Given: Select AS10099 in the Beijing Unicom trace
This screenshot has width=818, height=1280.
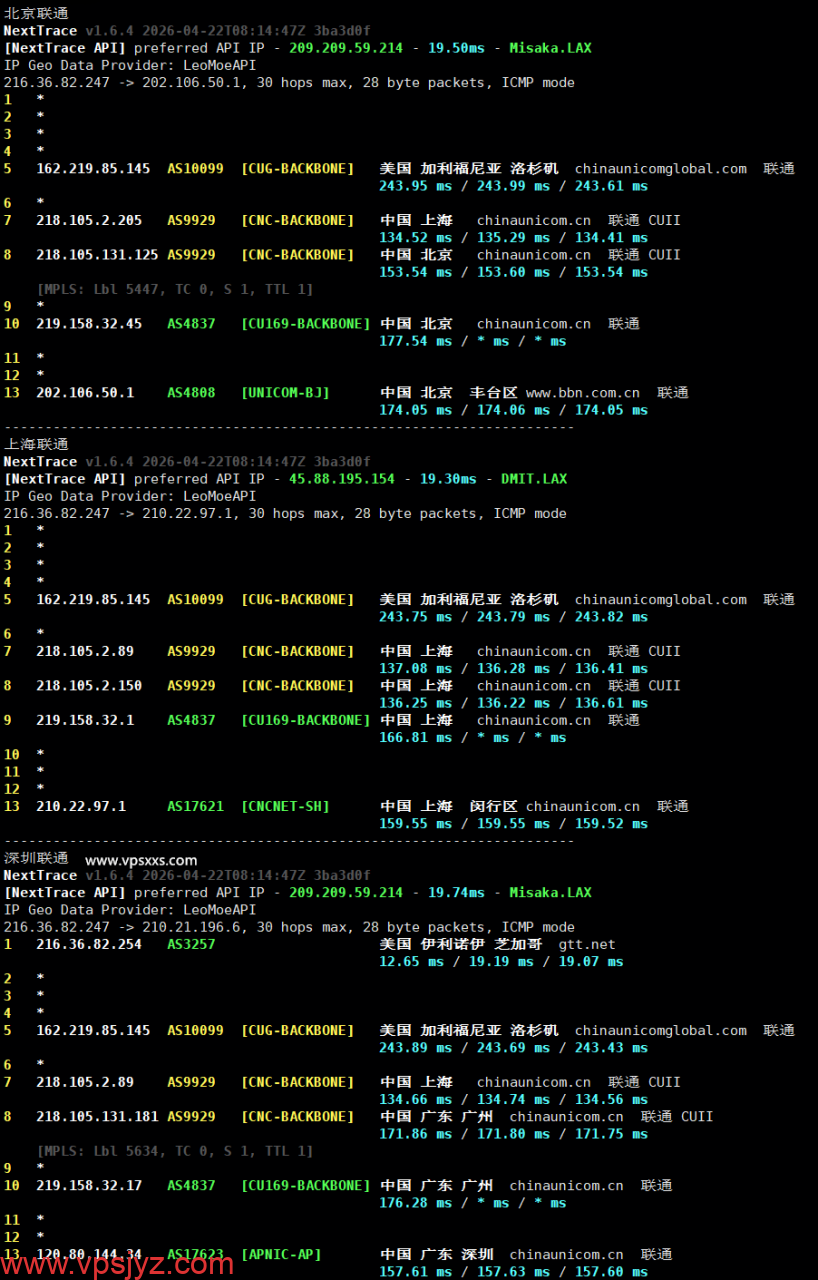Looking at the screenshot, I should [198, 168].
